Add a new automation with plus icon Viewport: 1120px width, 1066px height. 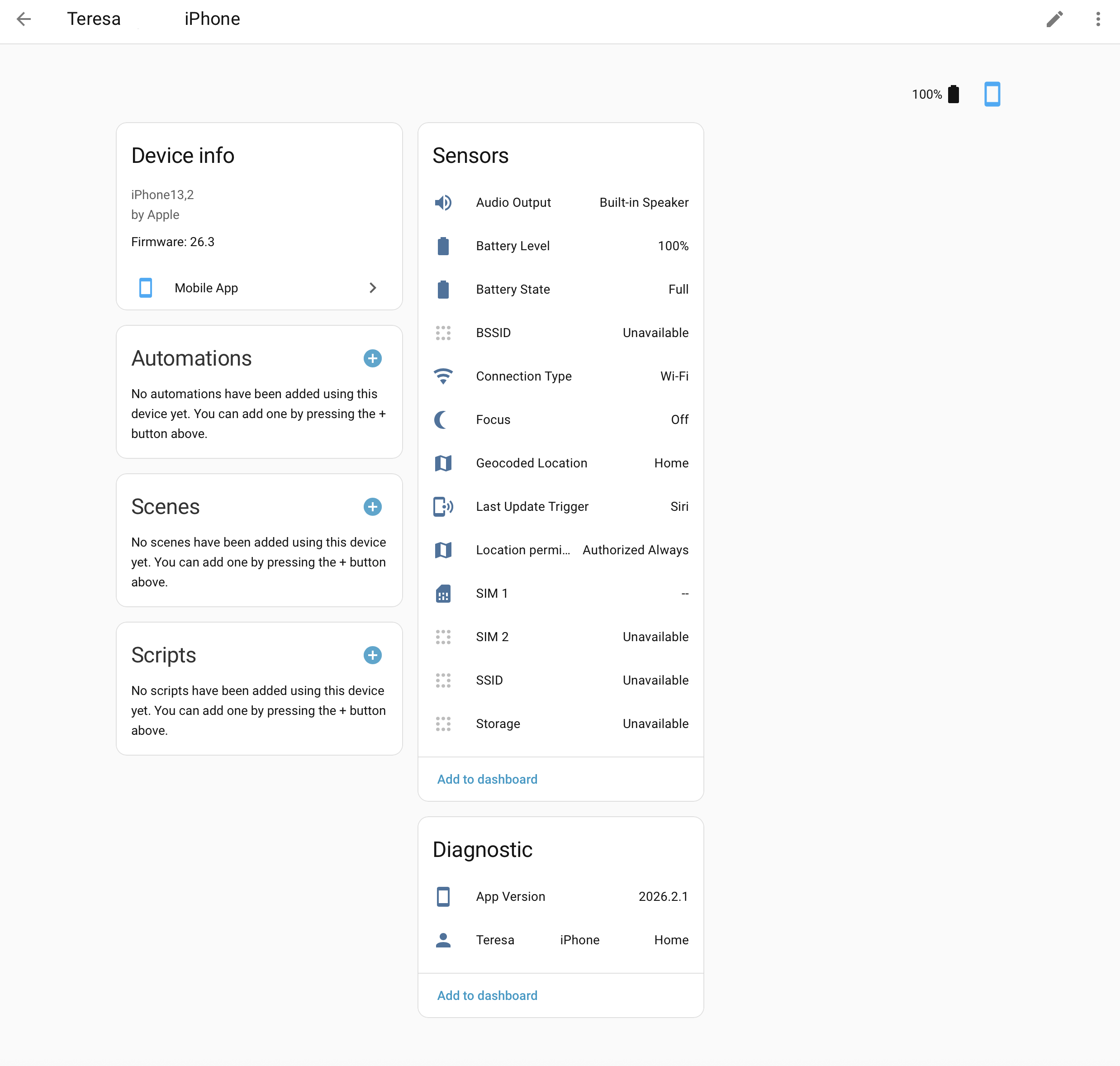373,358
